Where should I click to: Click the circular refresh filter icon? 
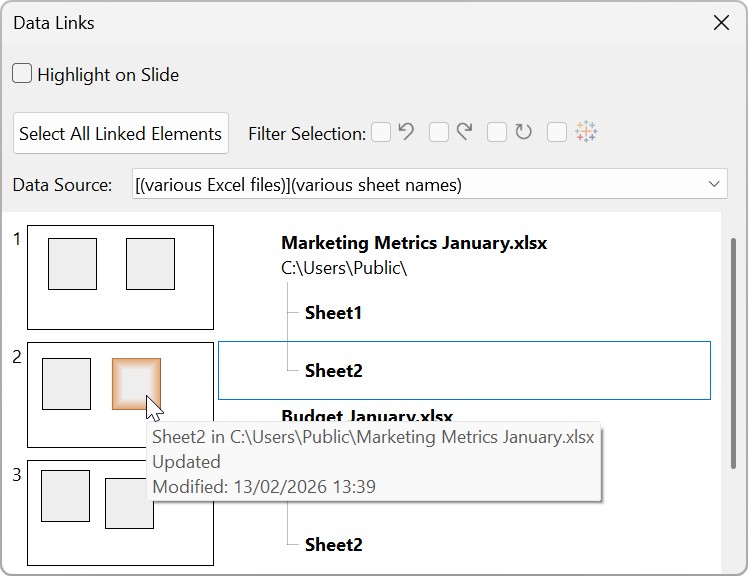coord(523,132)
